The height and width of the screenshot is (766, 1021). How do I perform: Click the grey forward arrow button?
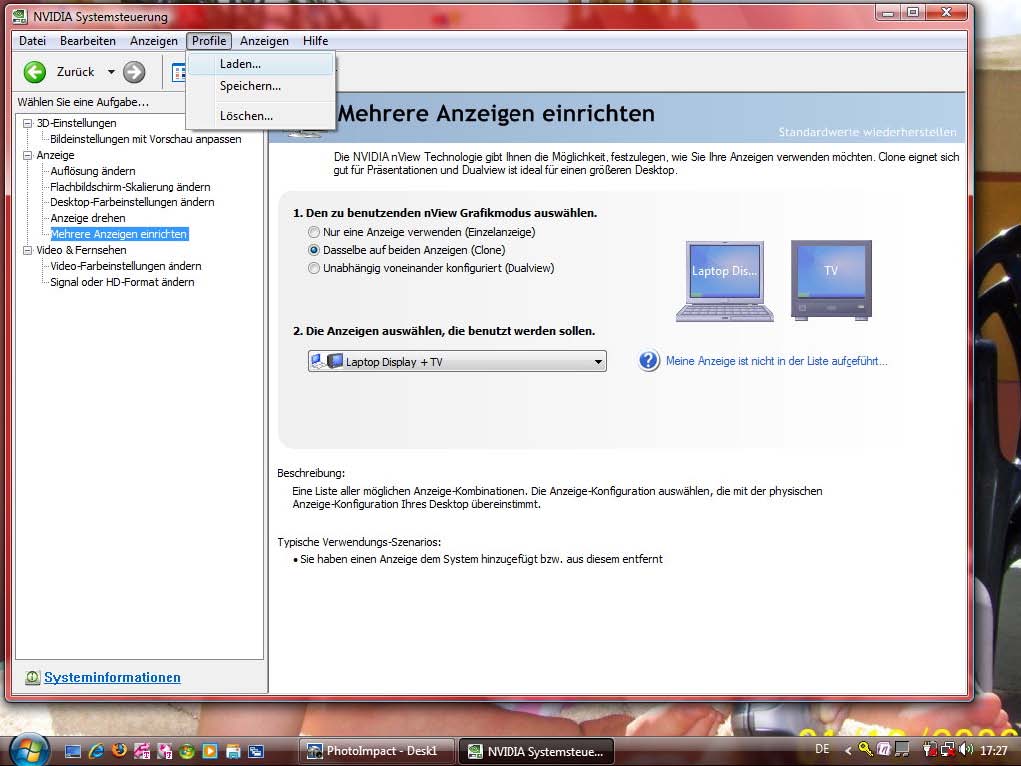tap(134, 72)
